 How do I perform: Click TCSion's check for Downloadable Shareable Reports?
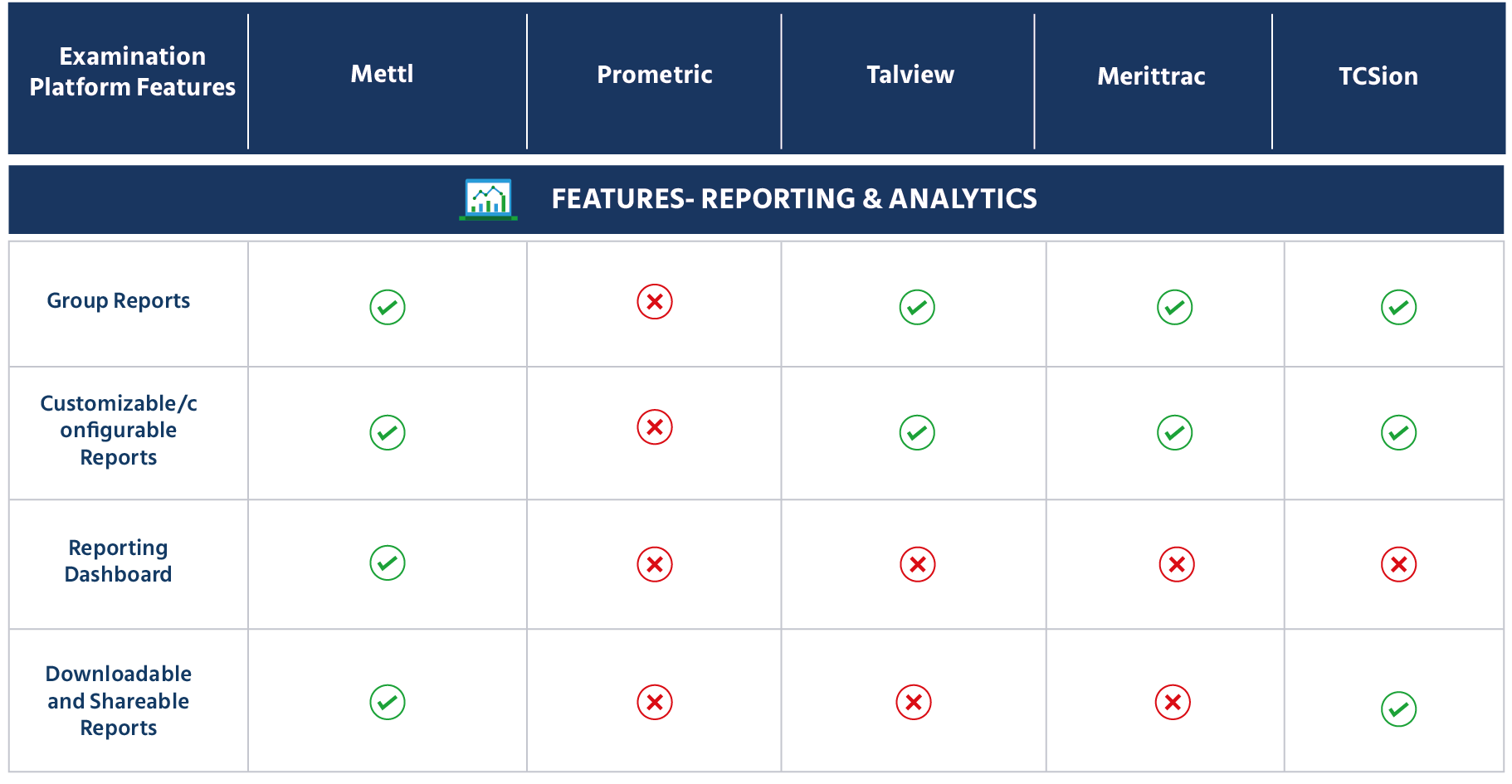tap(1399, 709)
